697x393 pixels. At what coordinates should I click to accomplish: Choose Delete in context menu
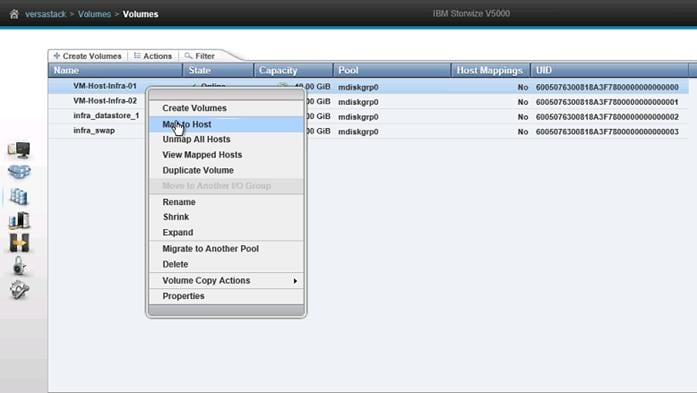coord(226,264)
